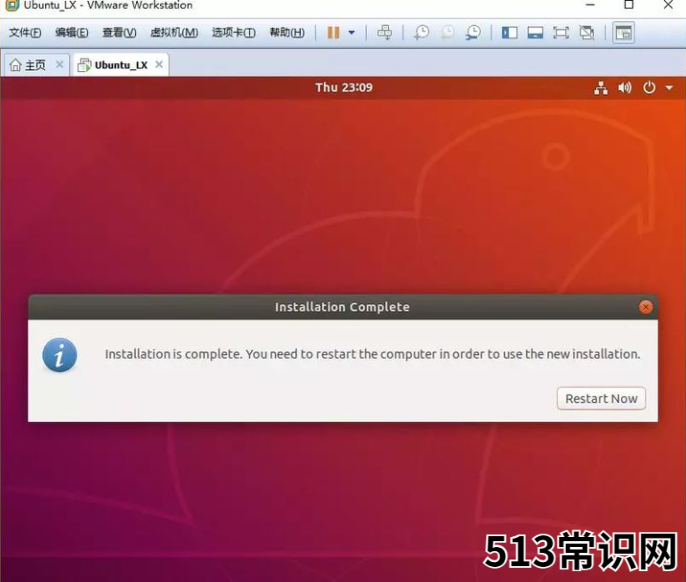686x582 pixels.
Task: Close the 主页 tab
Action: tap(60, 65)
